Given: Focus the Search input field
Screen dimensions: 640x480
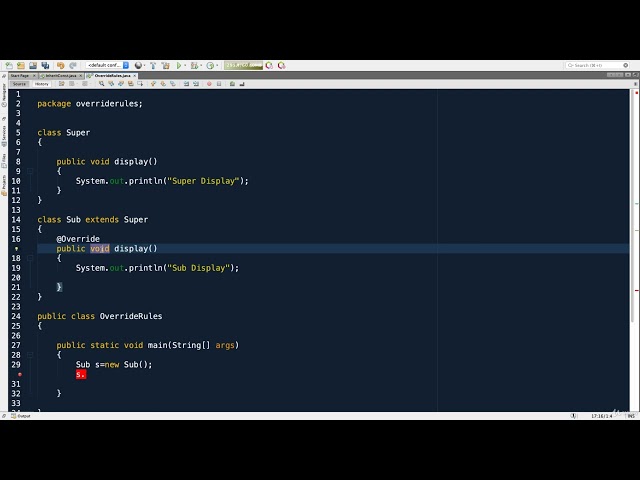Looking at the screenshot, I should coord(597,65).
